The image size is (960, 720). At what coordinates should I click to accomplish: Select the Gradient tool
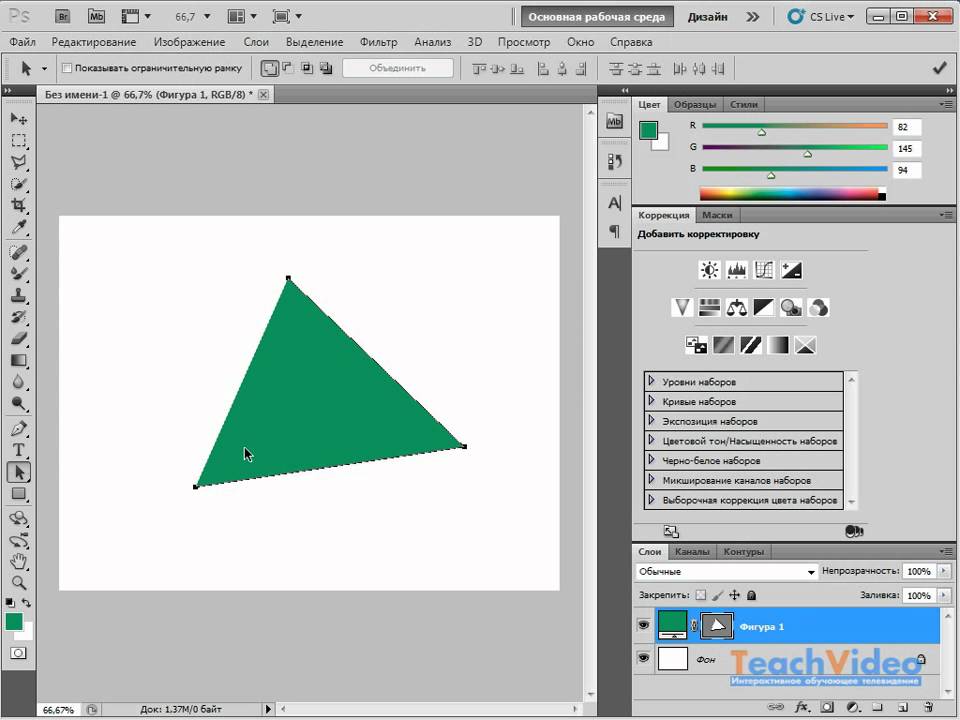[18, 361]
